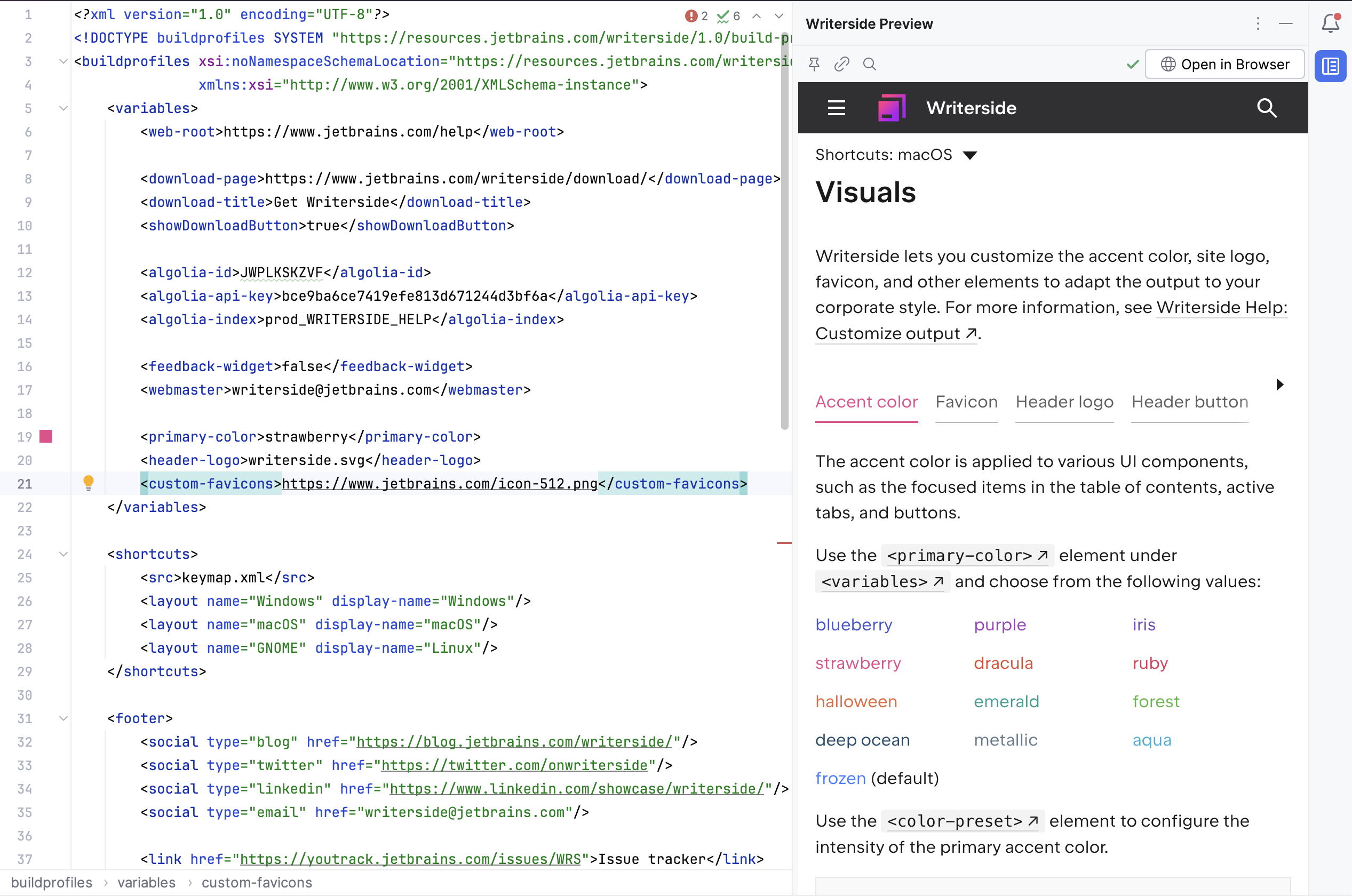Viewport: 1352px width, 896px height.
Task: Switch to the Header logo tab
Action: [x=1064, y=402]
